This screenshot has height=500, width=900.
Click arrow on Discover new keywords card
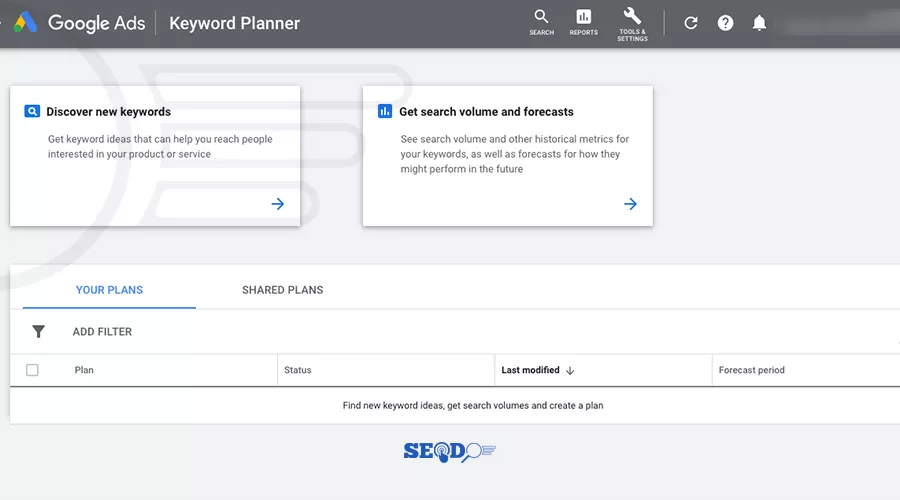[278, 204]
